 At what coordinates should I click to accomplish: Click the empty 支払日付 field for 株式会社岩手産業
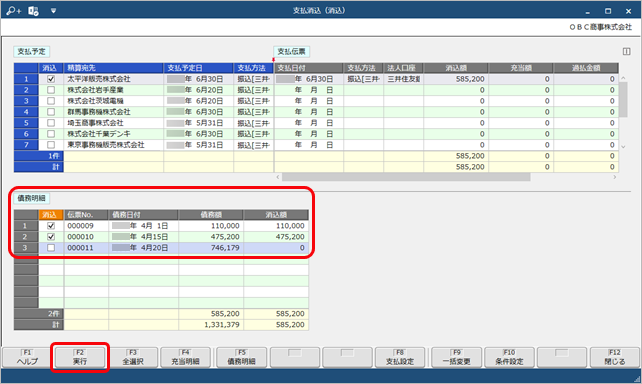pos(309,90)
